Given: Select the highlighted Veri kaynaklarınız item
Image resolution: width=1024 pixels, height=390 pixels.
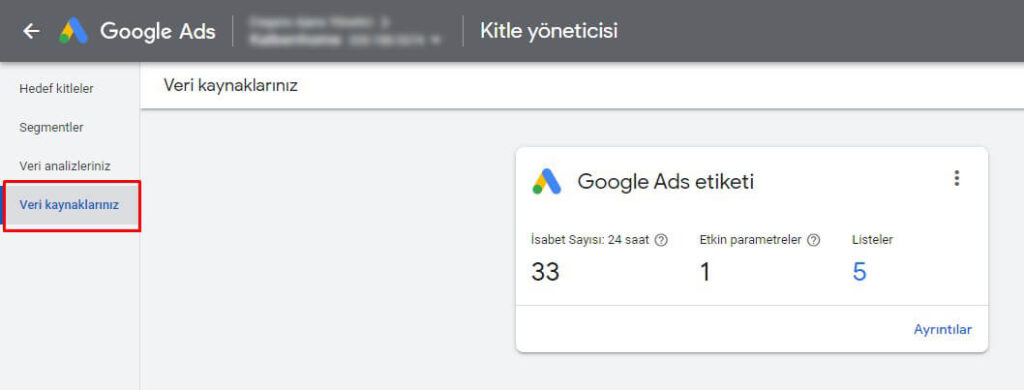Looking at the screenshot, I should 69,204.
